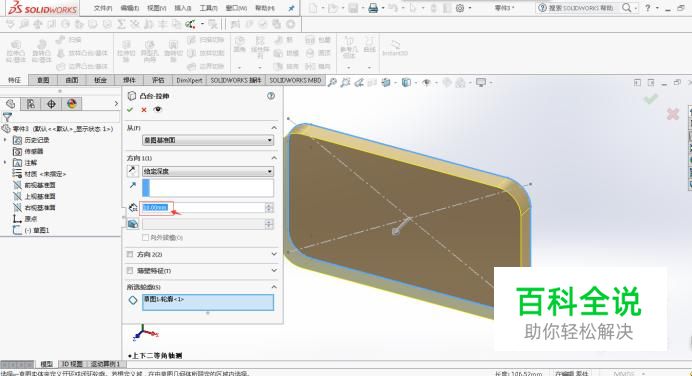This screenshot has width=692, height=376.
Task: Collapse the 所选轮廓 section chevron
Action: pos(274,287)
